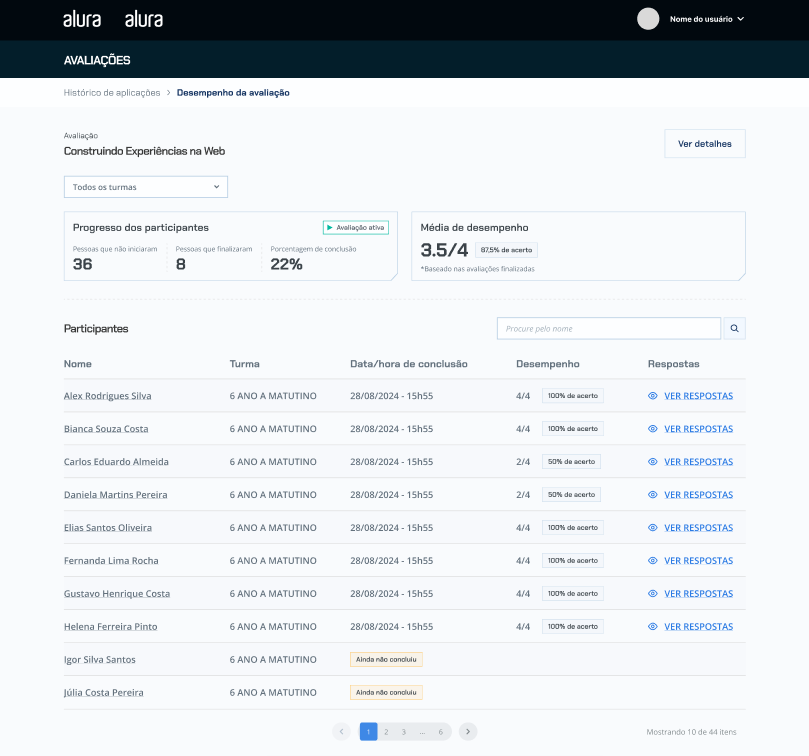Select pagination page 3
The image size is (809, 756).
404,732
